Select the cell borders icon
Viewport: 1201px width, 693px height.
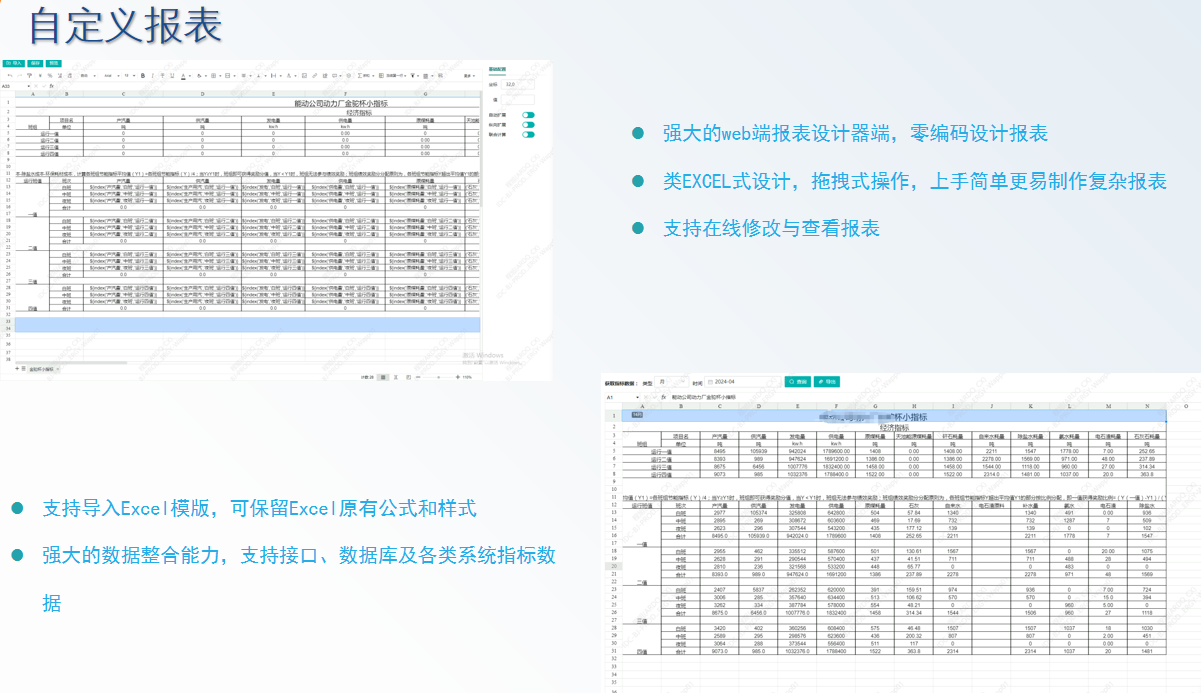pos(213,75)
